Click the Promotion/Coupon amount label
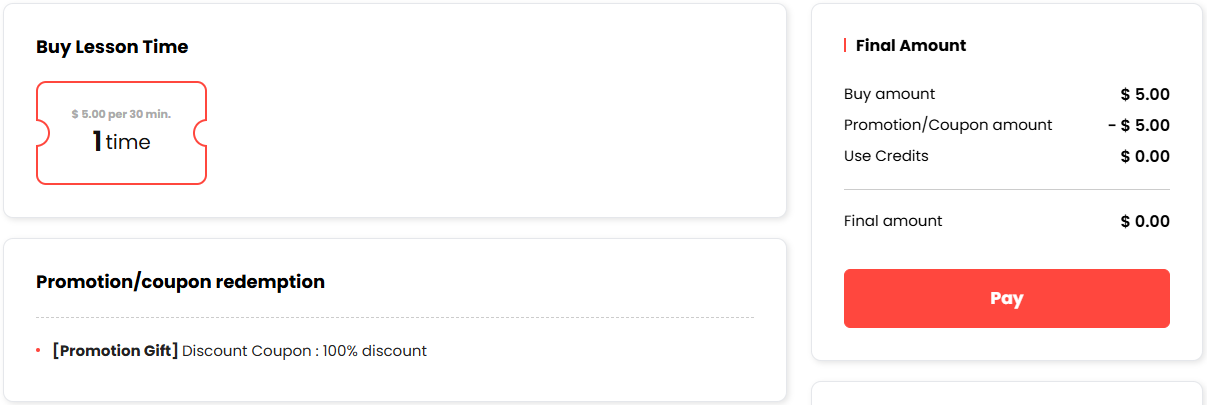1207x405 pixels. click(948, 125)
